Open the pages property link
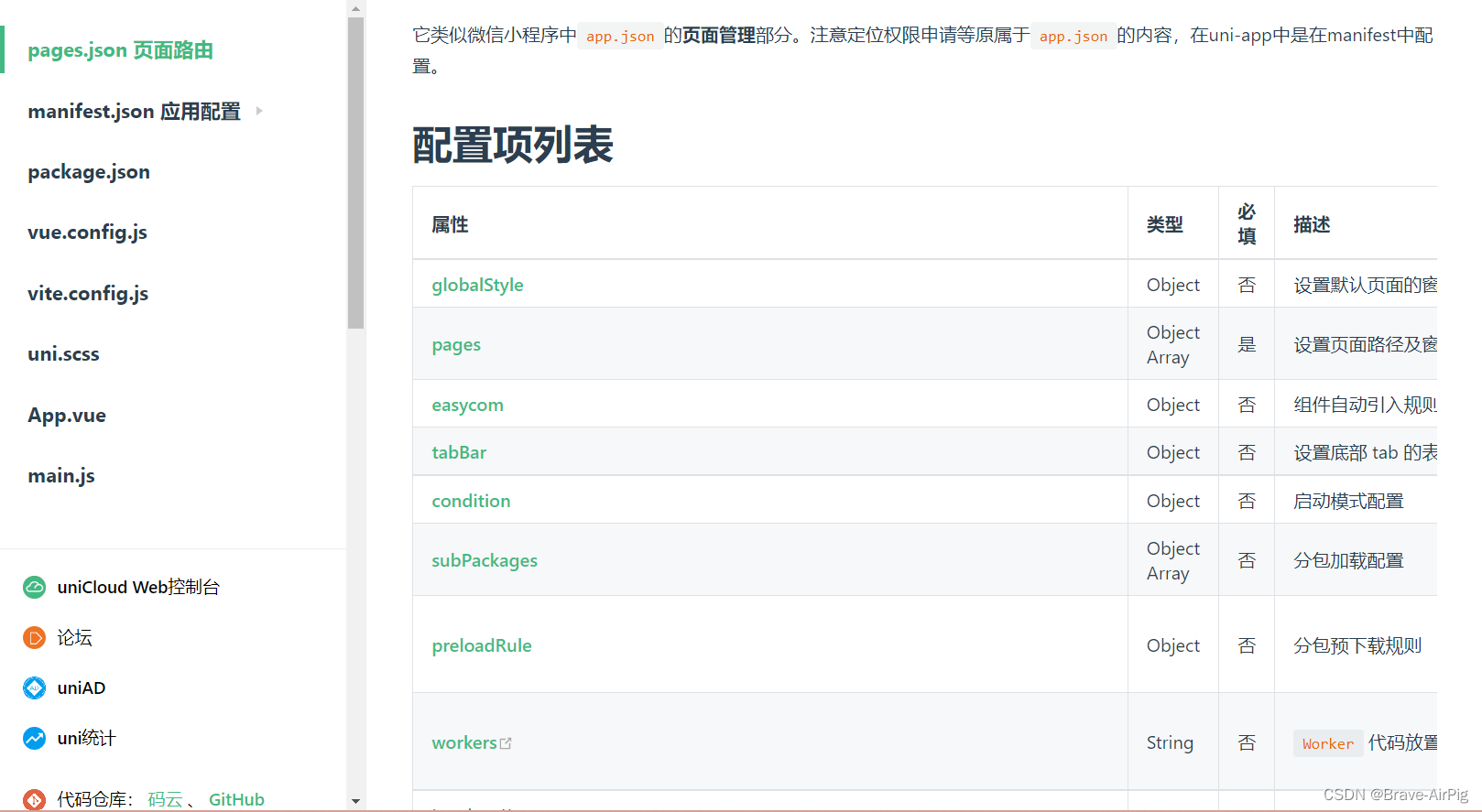This screenshot has height=812, width=1482. 456,345
